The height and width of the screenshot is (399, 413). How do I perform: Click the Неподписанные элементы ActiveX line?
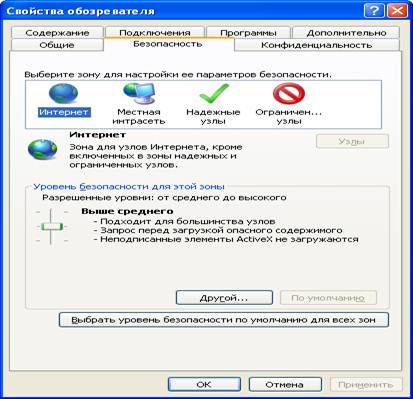pyautogui.click(x=226, y=239)
